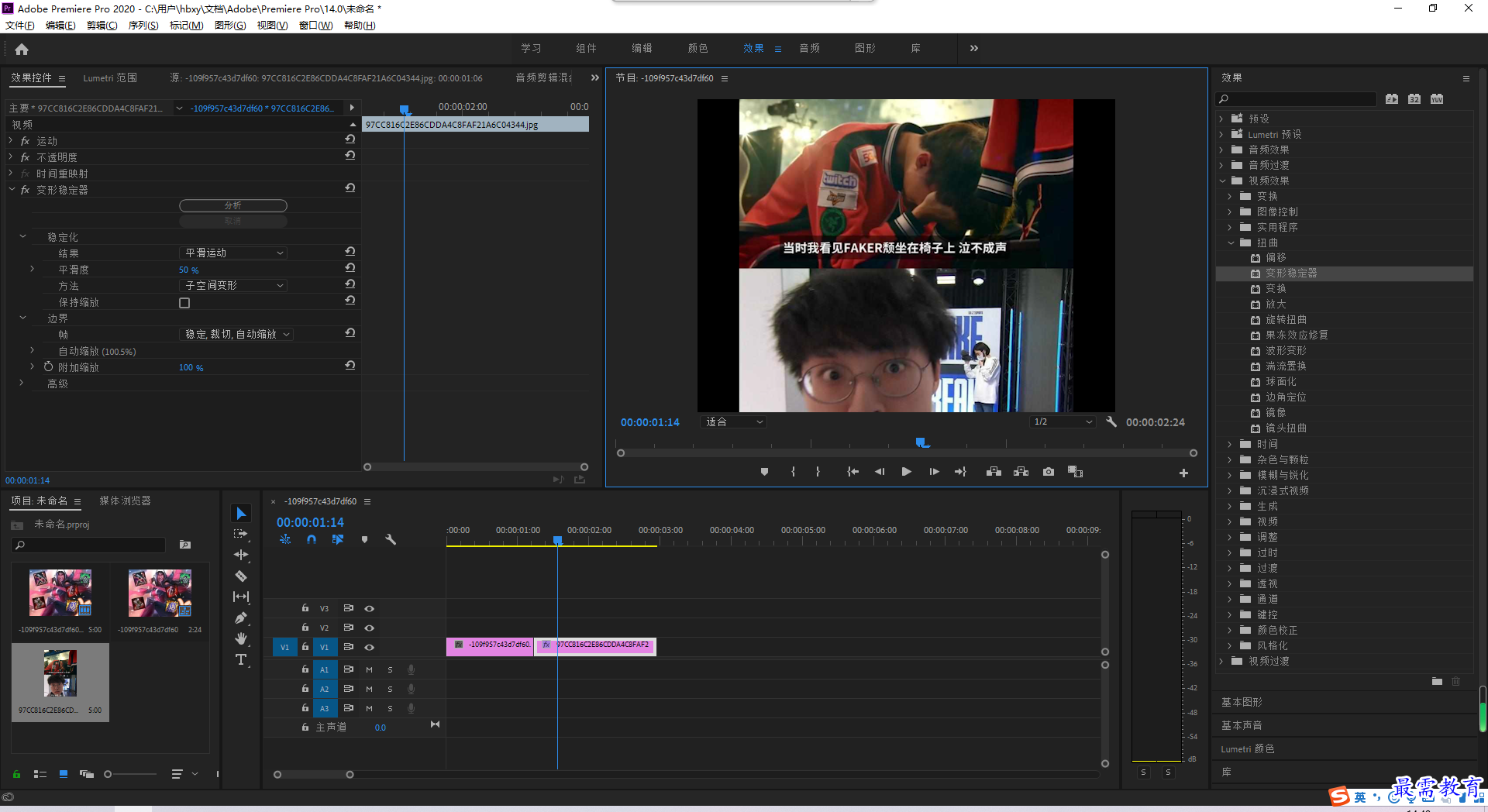The height and width of the screenshot is (812, 1488).
Task: Open timeline display settings wrench
Action: click(391, 539)
